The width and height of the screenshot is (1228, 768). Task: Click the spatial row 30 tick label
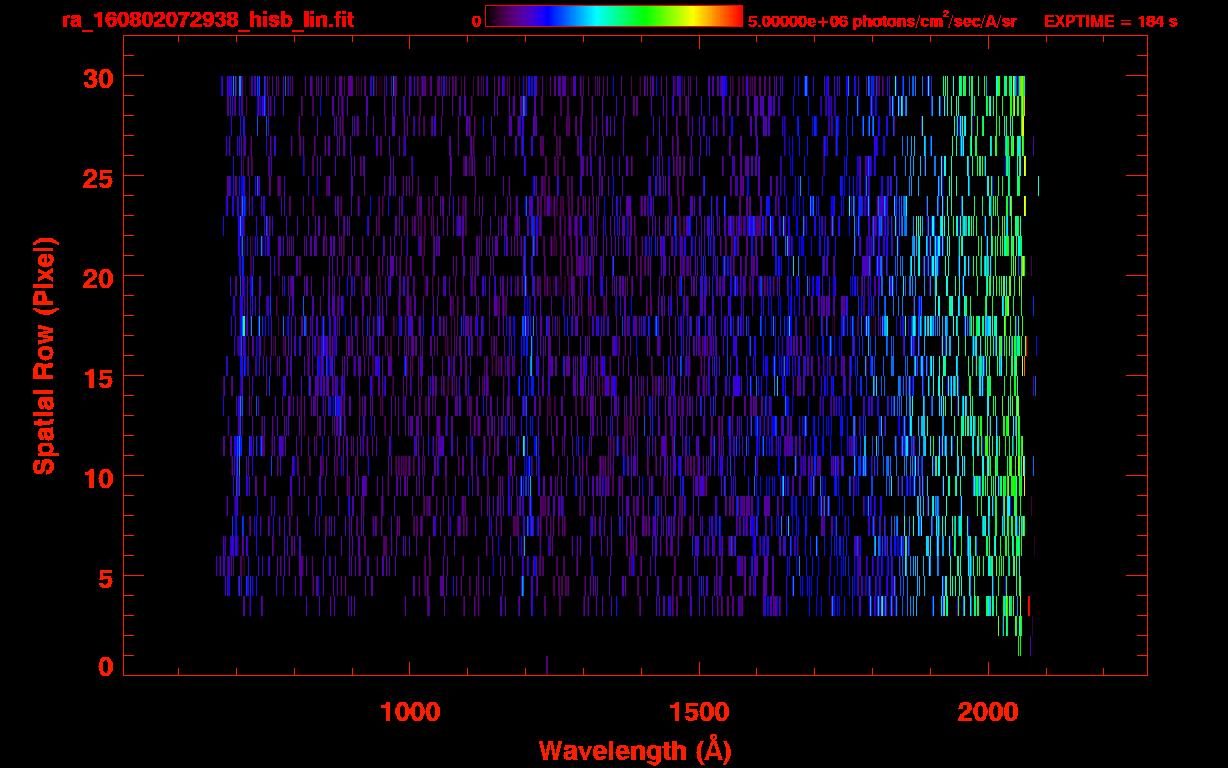96,77
